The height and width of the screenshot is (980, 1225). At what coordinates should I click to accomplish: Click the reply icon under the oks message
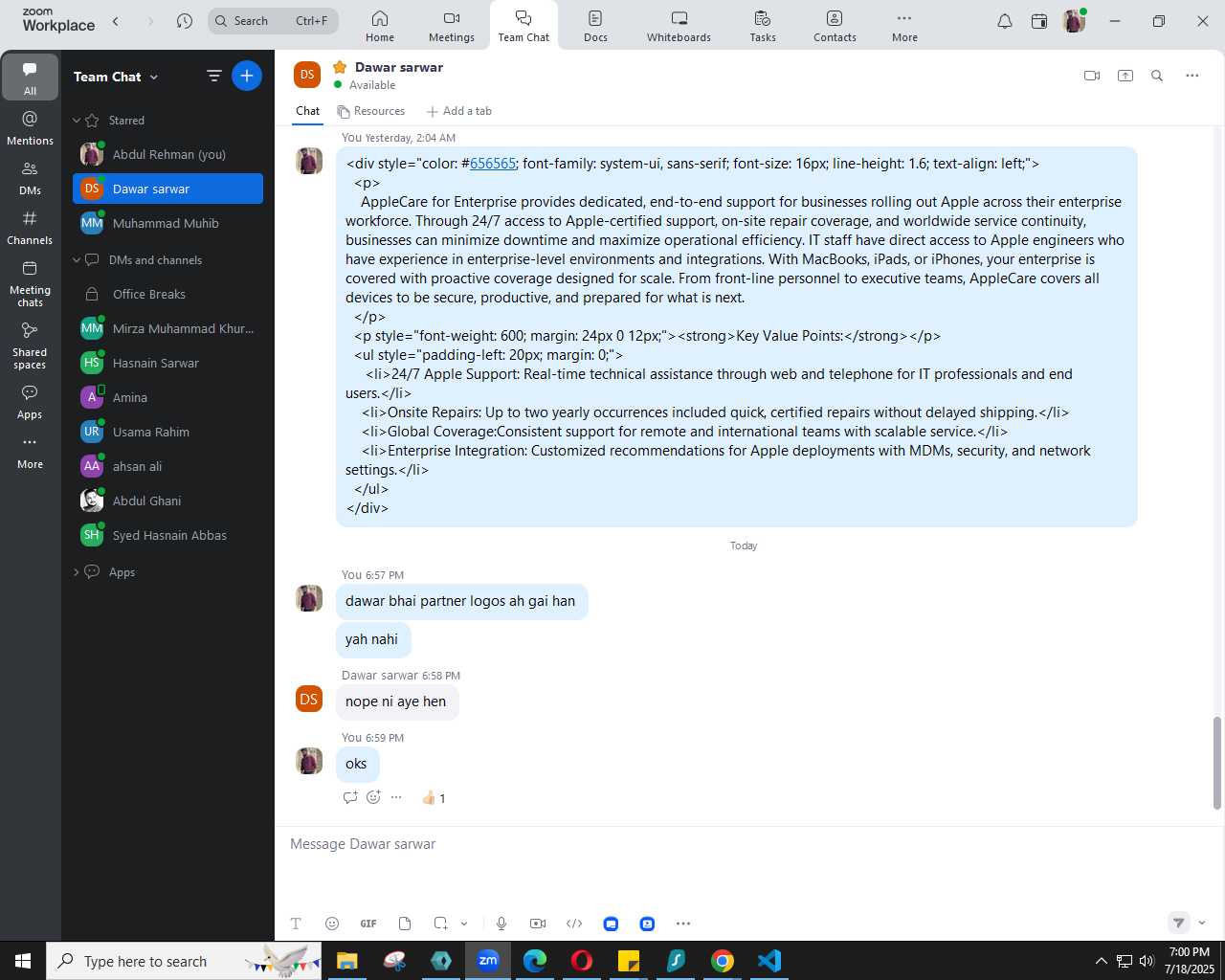pyautogui.click(x=350, y=797)
